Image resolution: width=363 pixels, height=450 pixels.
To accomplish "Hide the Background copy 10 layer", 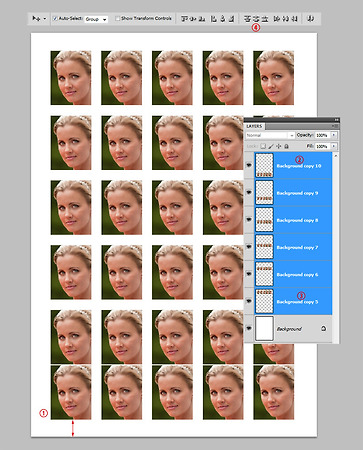I will (249, 165).
